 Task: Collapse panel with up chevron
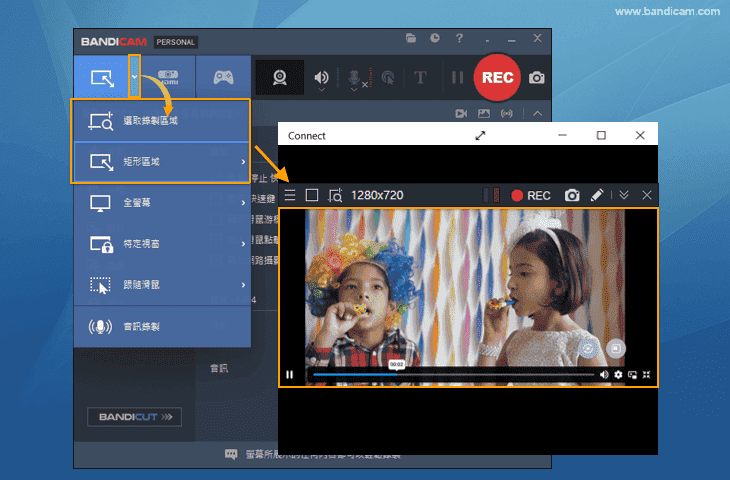pyautogui.click(x=537, y=114)
